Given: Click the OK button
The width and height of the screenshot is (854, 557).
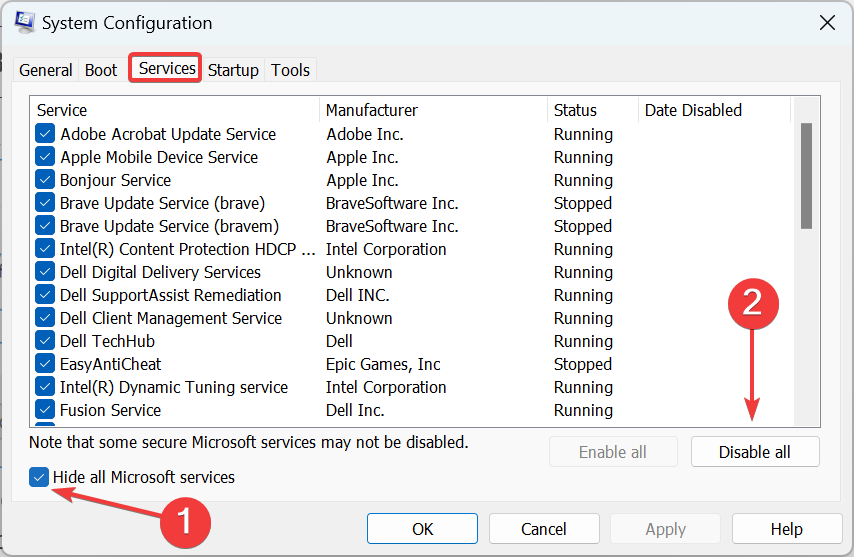Looking at the screenshot, I should point(422,529).
